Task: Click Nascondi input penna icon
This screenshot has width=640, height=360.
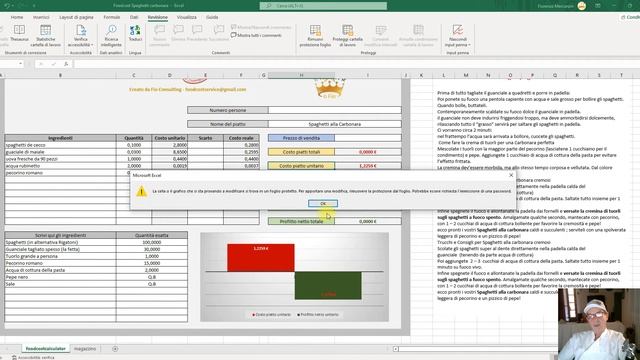Action: point(458,30)
